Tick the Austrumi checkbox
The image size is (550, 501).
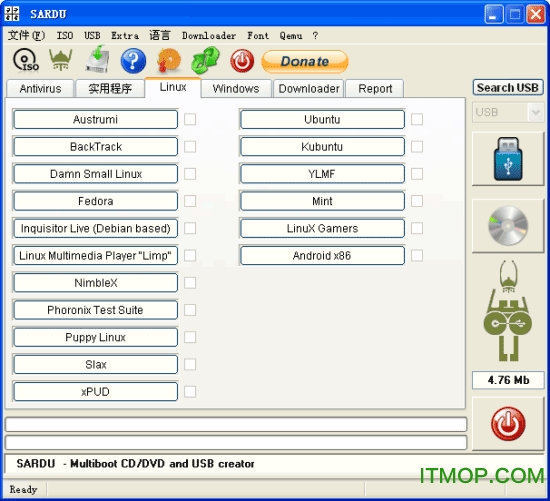[190, 119]
